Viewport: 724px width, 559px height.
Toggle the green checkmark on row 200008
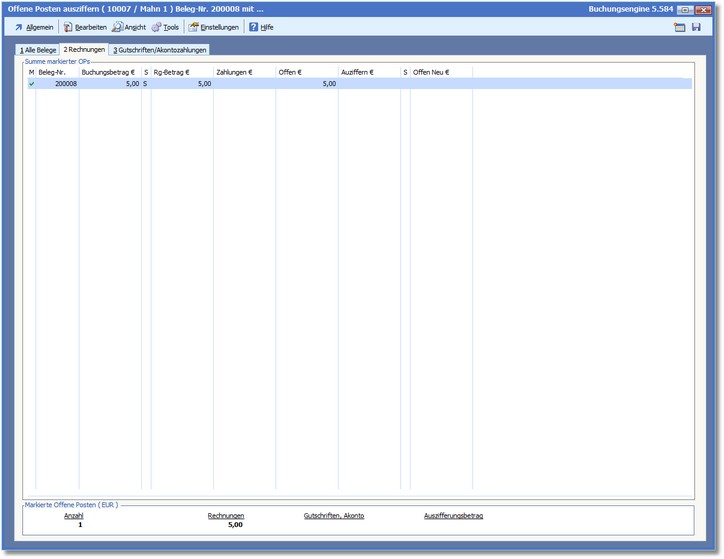[31, 84]
